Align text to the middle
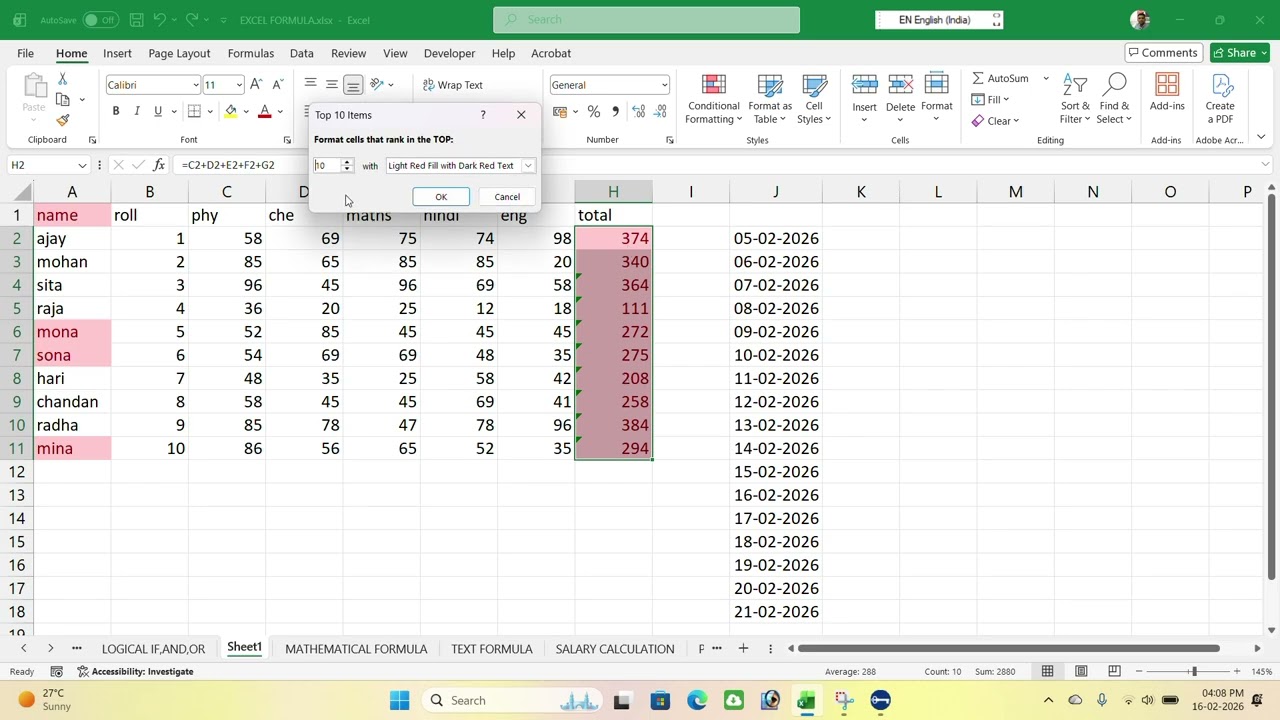 [x=331, y=85]
